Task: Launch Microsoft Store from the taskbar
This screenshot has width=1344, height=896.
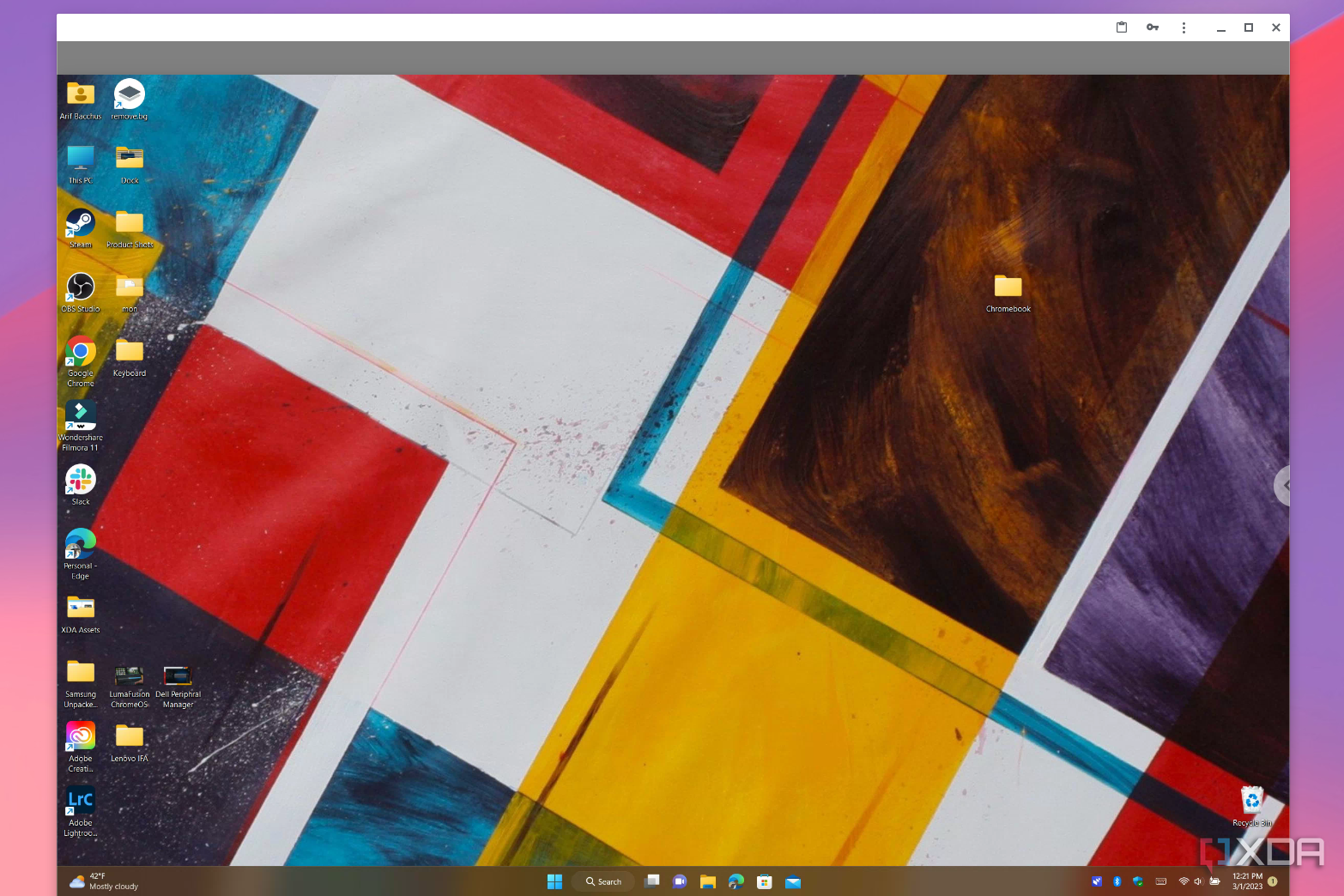Action: [x=765, y=881]
